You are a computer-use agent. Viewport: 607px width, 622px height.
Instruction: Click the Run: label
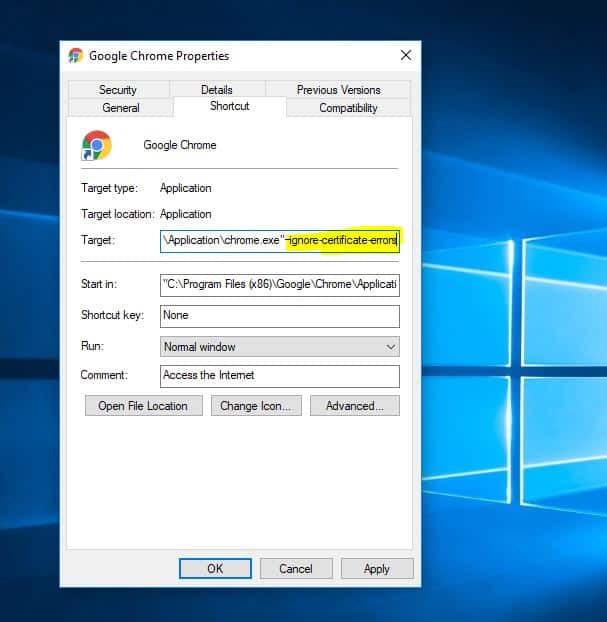click(x=92, y=346)
